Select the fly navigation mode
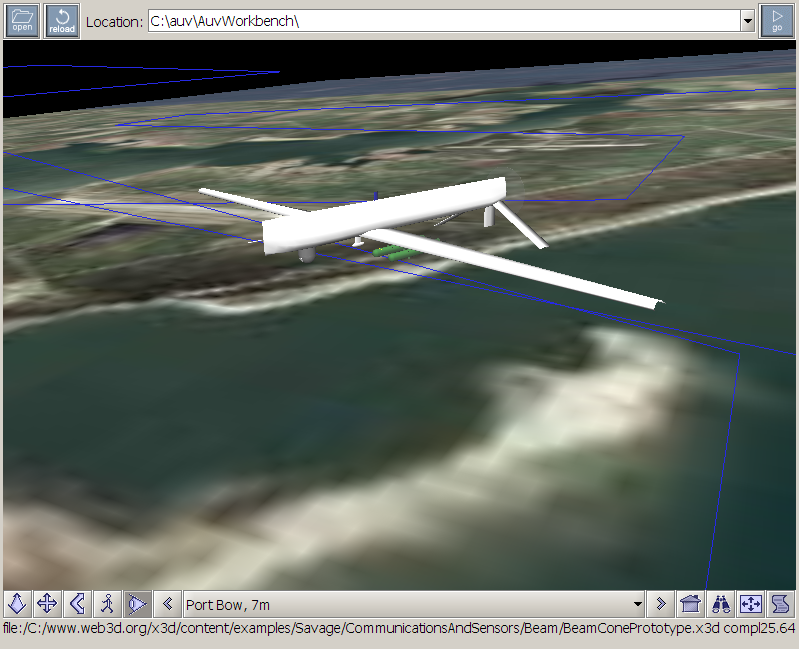799x649 pixels. [18, 604]
